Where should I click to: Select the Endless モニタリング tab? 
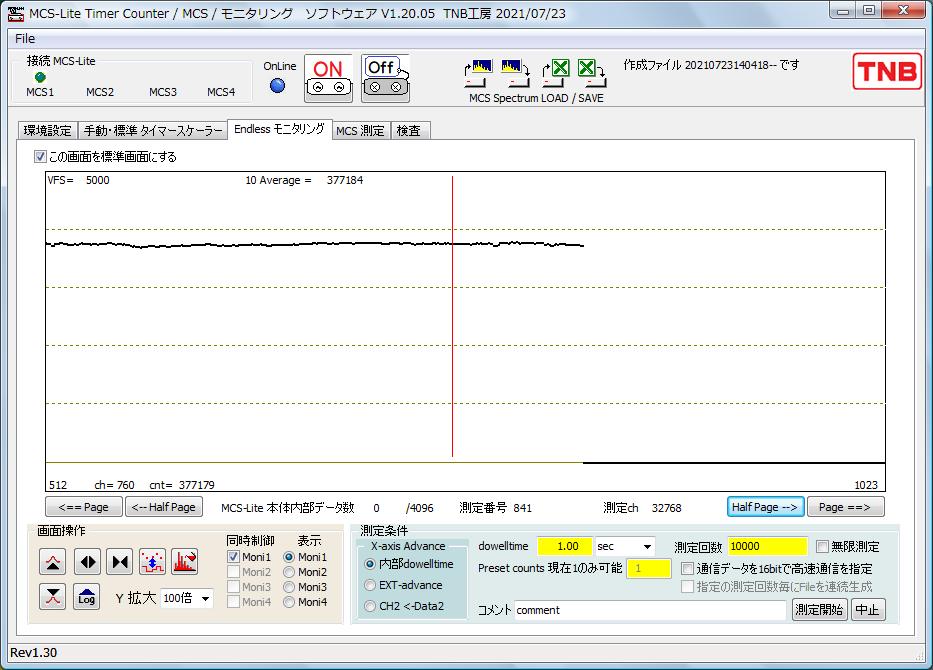(280, 129)
